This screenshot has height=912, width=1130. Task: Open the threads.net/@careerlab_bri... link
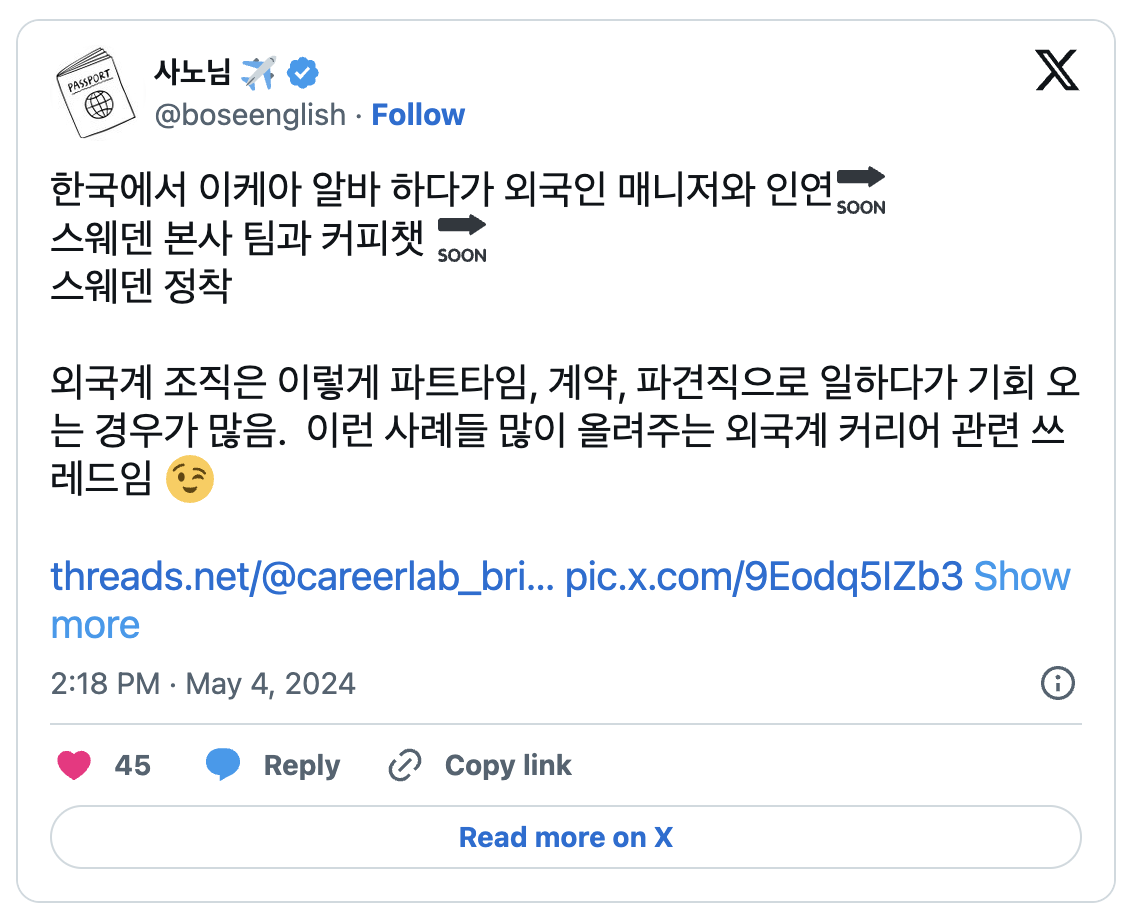296,576
